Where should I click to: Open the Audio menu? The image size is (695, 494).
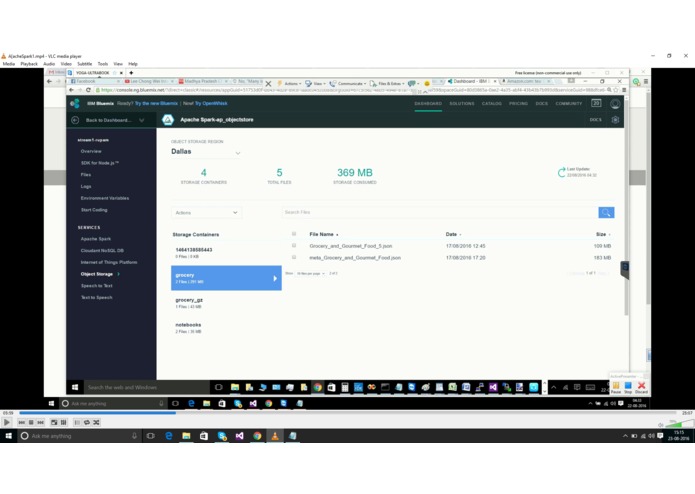49,64
